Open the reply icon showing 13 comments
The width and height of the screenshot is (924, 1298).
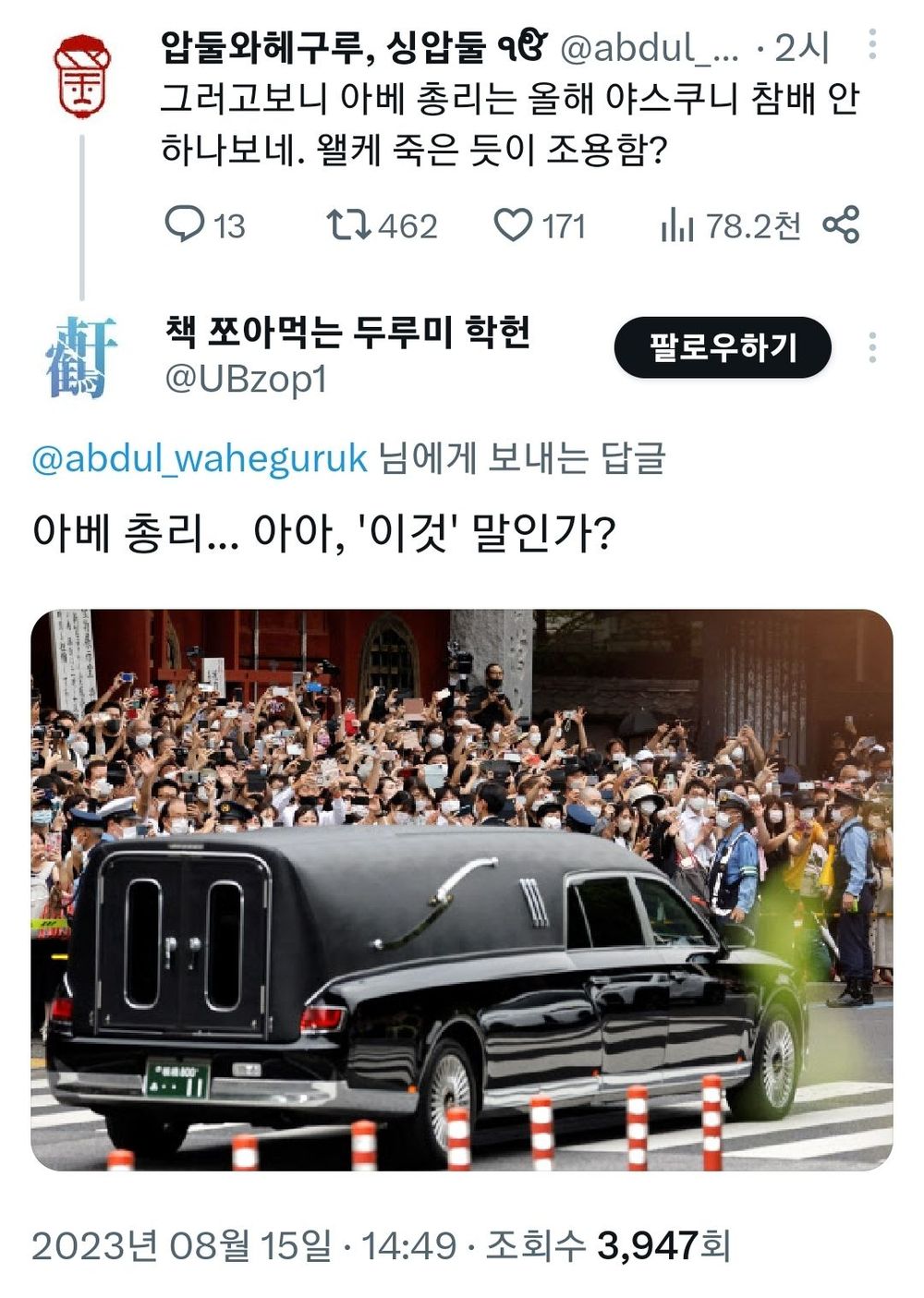pyautogui.click(x=184, y=224)
